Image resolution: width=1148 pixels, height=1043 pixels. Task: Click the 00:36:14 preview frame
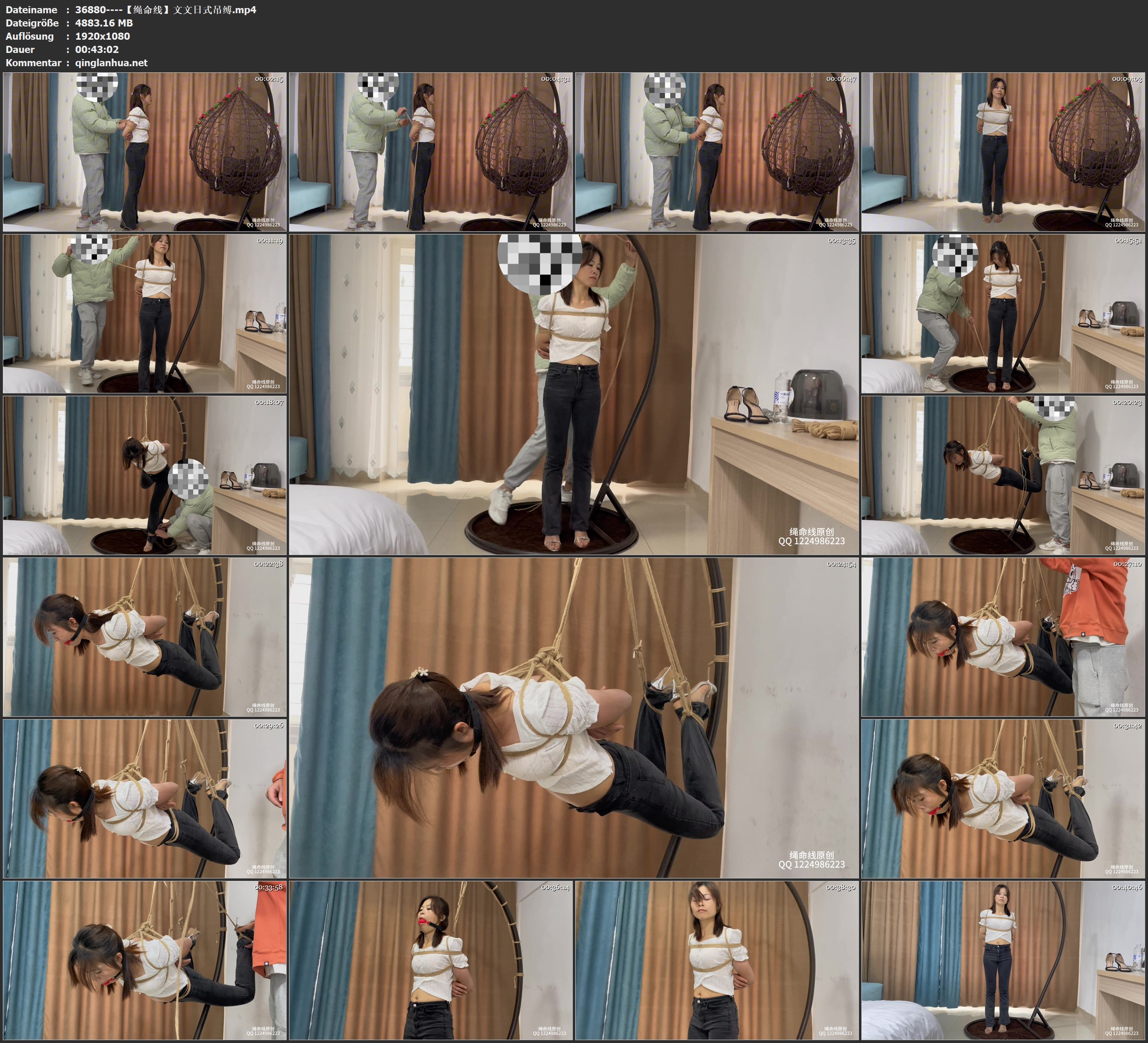pos(431,960)
